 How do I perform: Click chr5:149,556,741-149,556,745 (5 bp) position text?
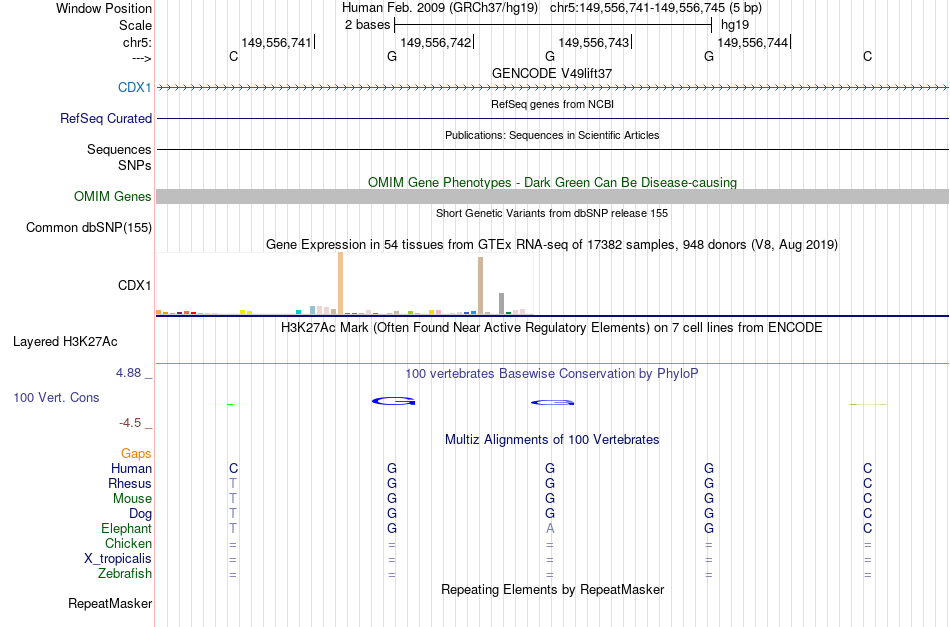[x=656, y=8]
